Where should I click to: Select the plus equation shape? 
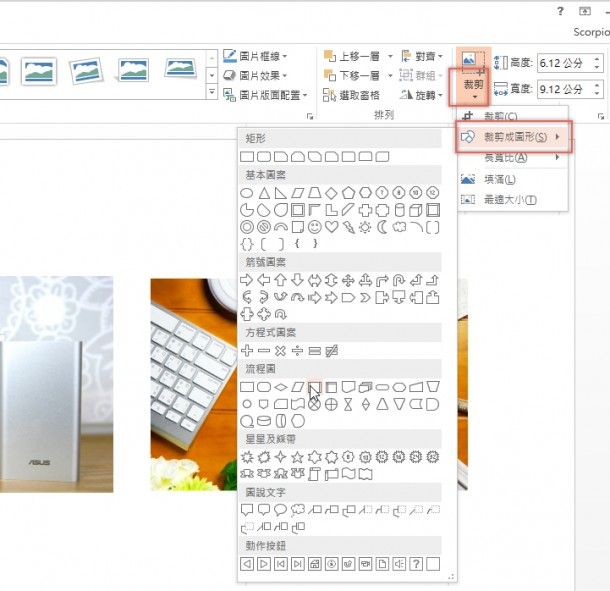247,351
